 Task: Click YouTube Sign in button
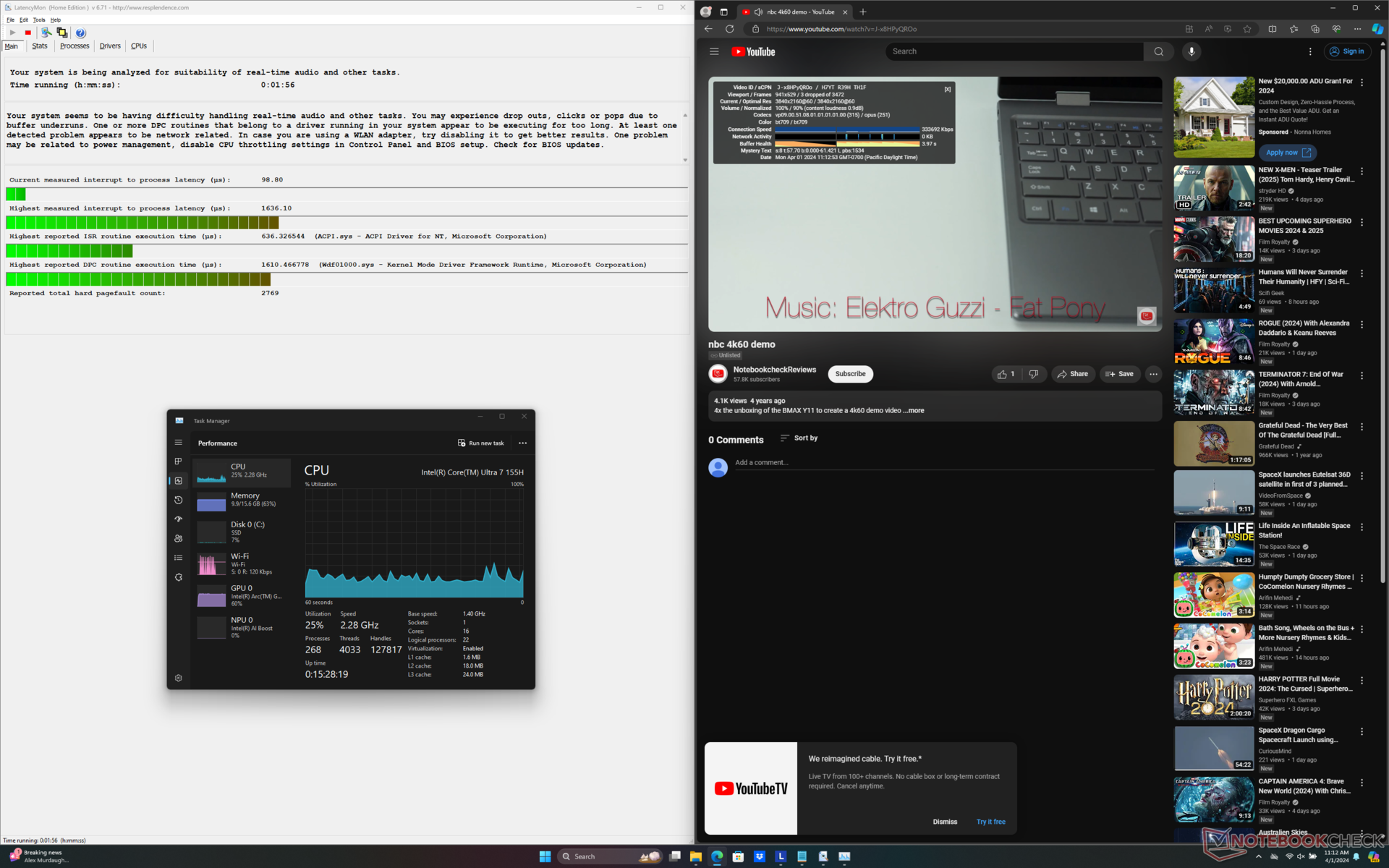tap(1346, 51)
